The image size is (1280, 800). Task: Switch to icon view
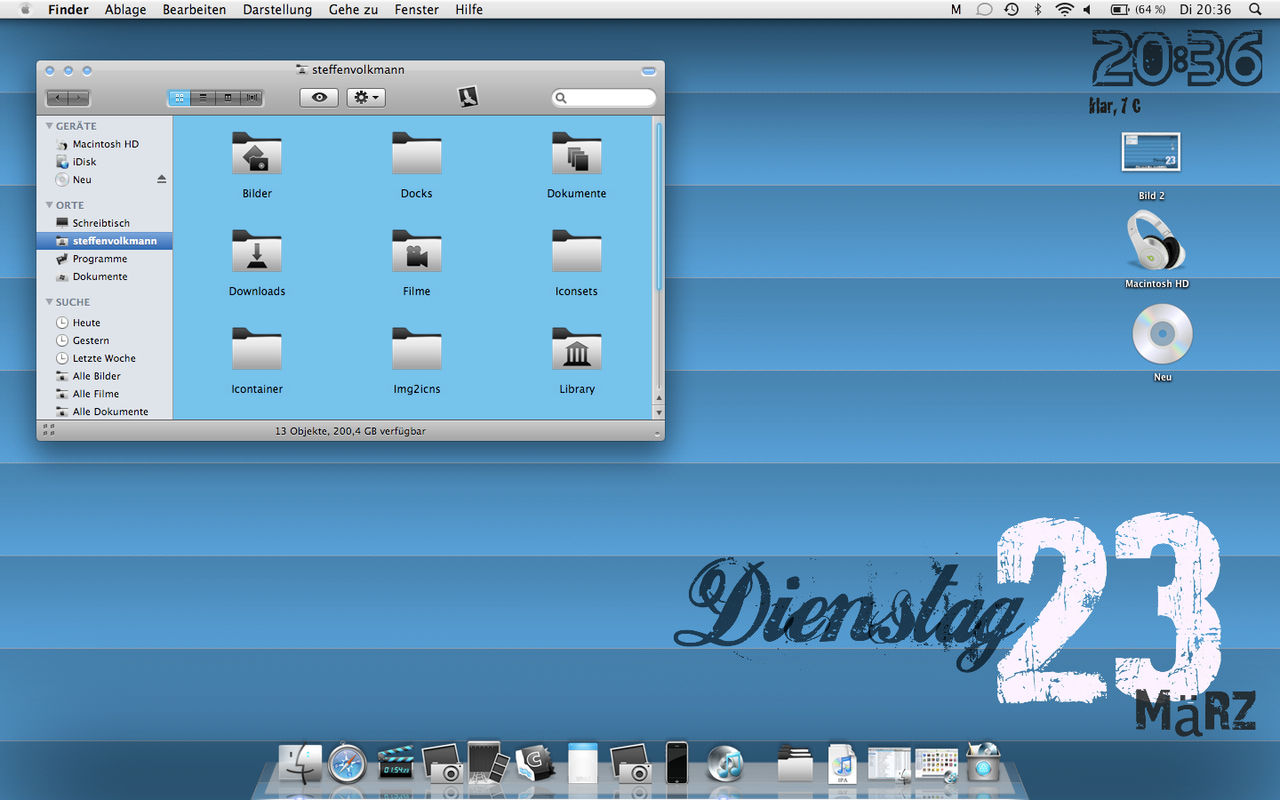point(179,98)
